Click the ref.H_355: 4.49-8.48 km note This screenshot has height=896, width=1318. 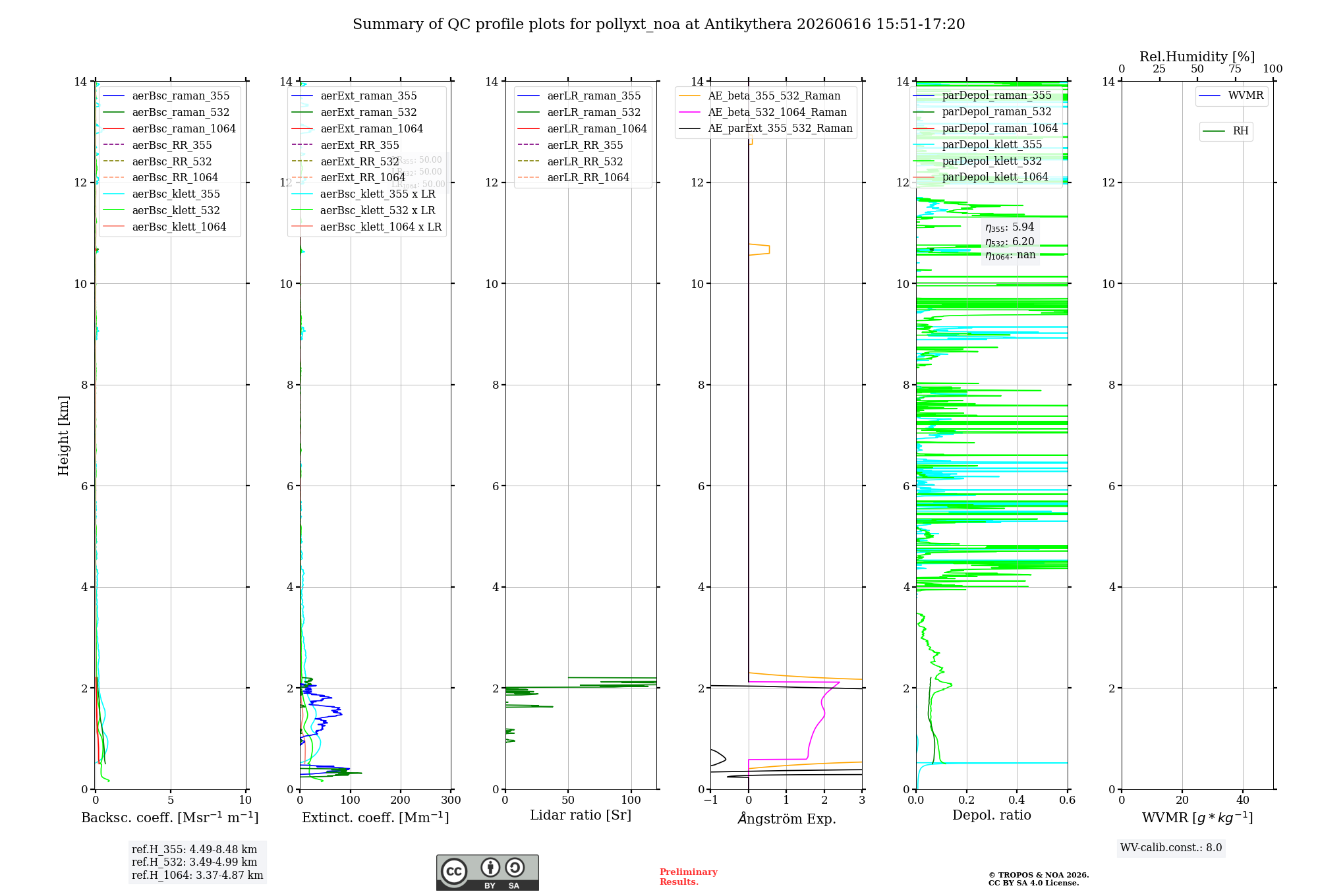click(194, 850)
